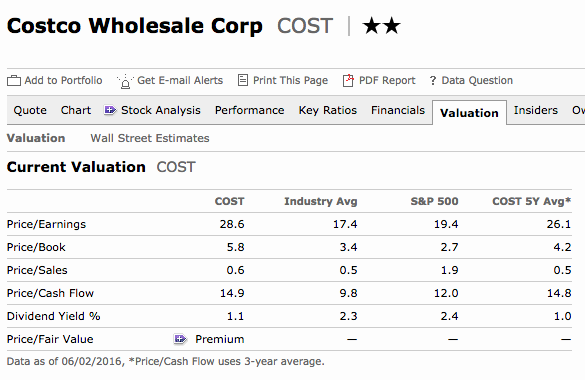Viewport: 585px width, 380px height.
Task: Click the Get E-mail Alerts text link
Action: point(180,81)
